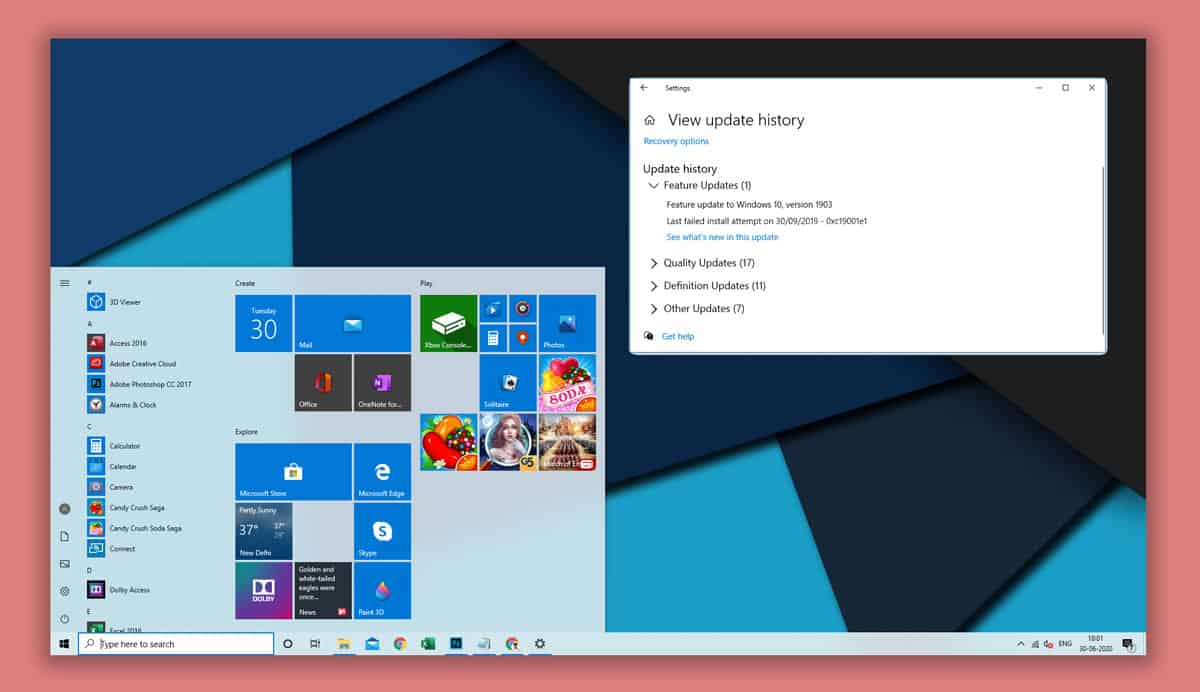Open Cortana from the taskbar
Viewport: 1200px width, 692px height.
[288, 644]
